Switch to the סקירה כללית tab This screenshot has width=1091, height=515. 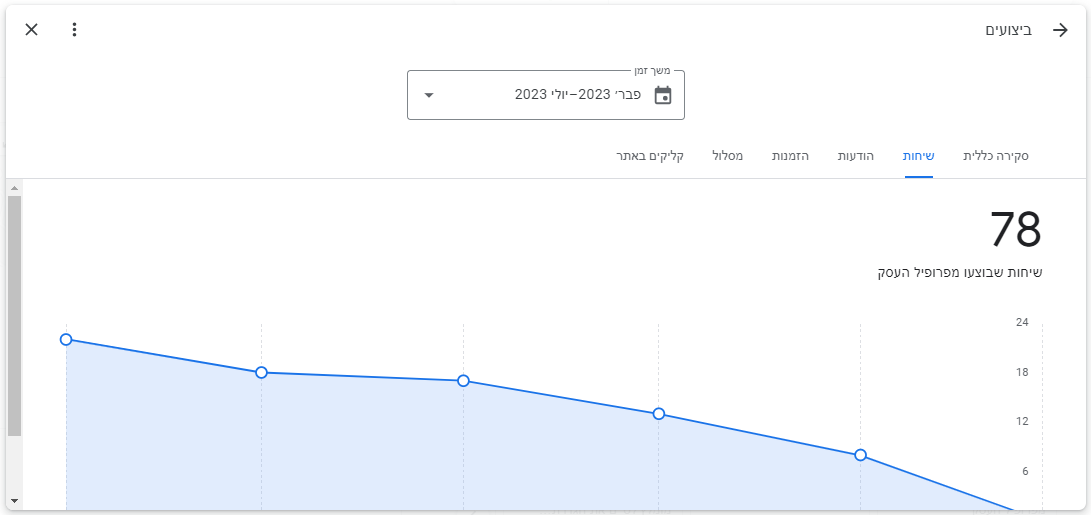[995, 157]
